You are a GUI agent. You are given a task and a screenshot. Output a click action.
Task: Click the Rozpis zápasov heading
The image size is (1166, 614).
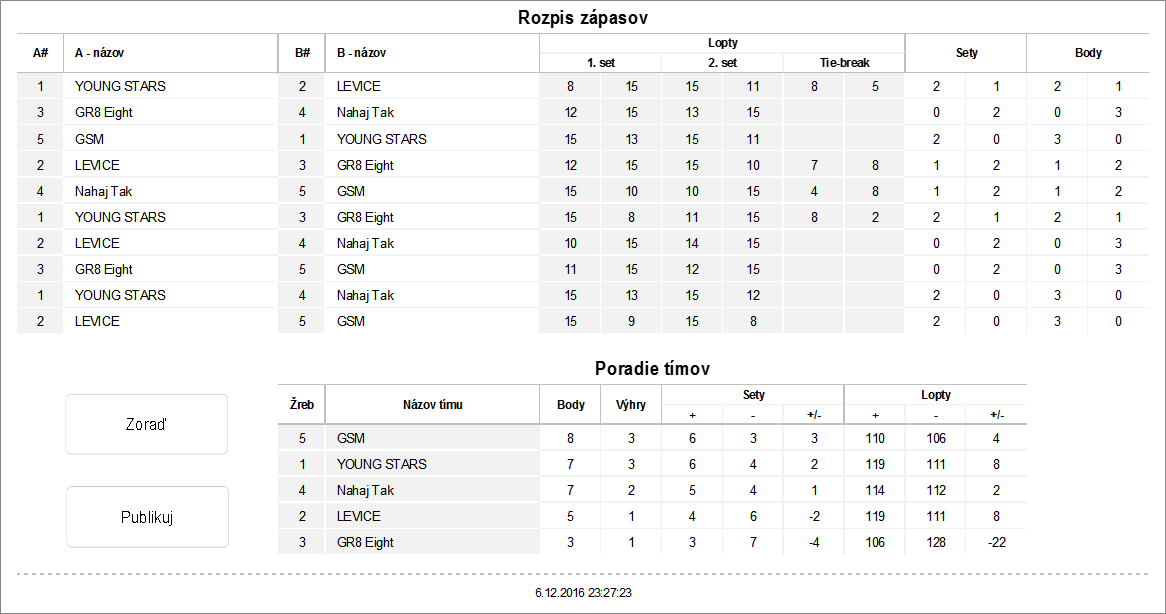pyautogui.click(x=583, y=18)
